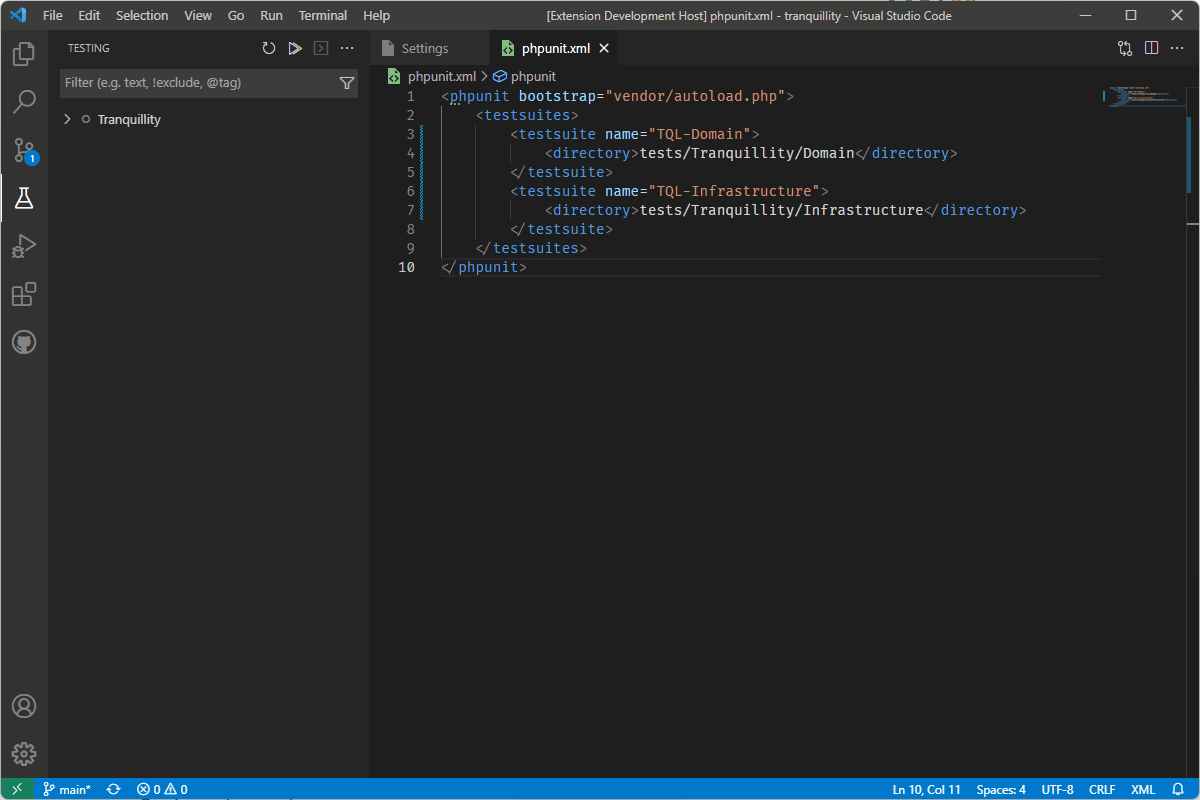Click the editor vertical scrollbar
The image size is (1200, 800).
pos(1192,154)
